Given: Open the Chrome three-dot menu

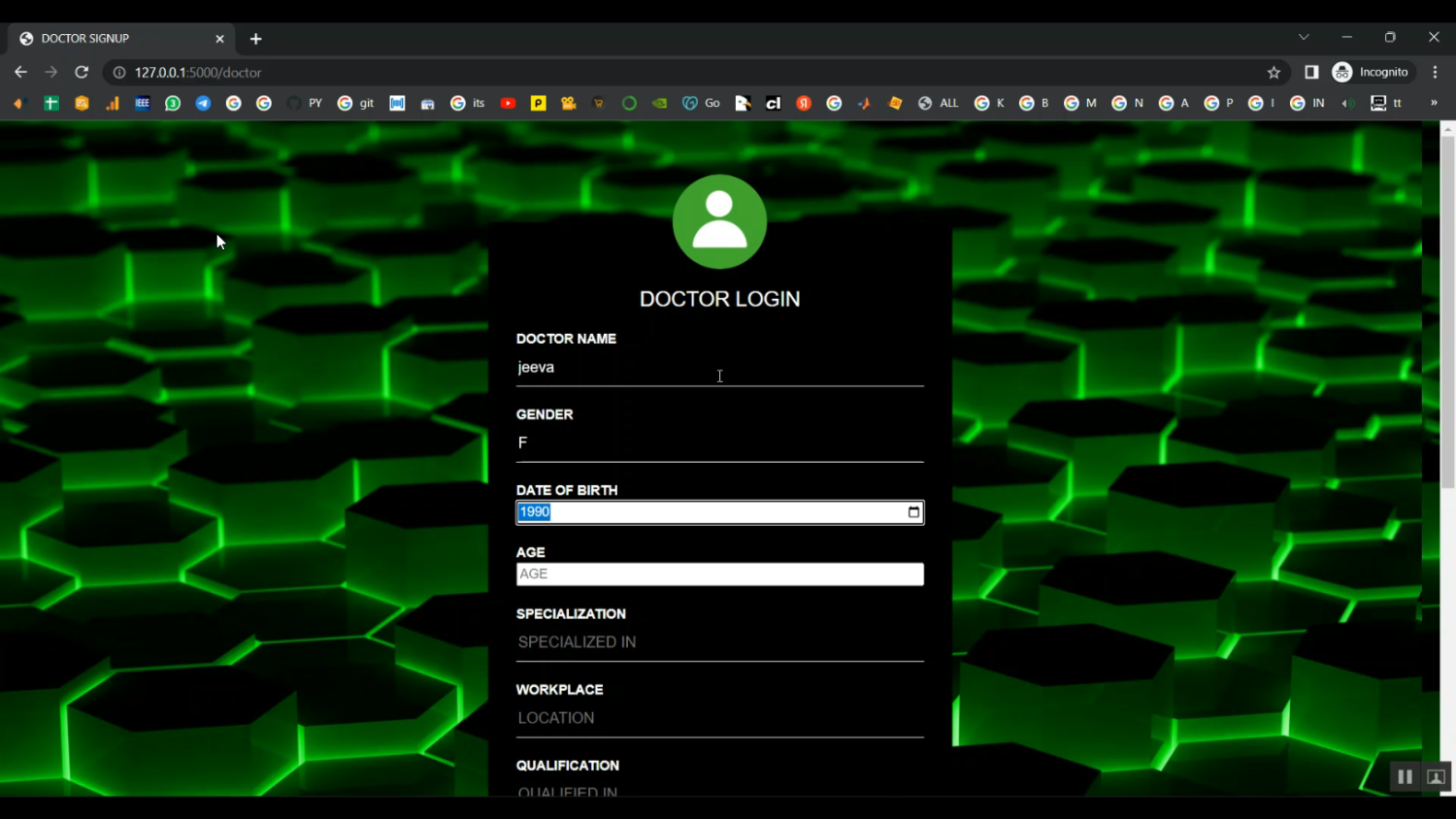Looking at the screenshot, I should coord(1435,73).
